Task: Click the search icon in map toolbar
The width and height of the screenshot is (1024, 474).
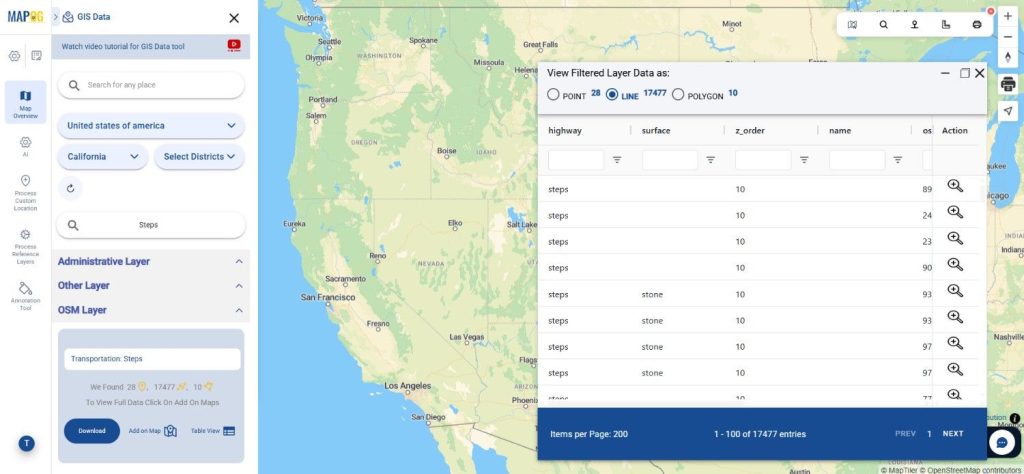Action: click(x=883, y=25)
